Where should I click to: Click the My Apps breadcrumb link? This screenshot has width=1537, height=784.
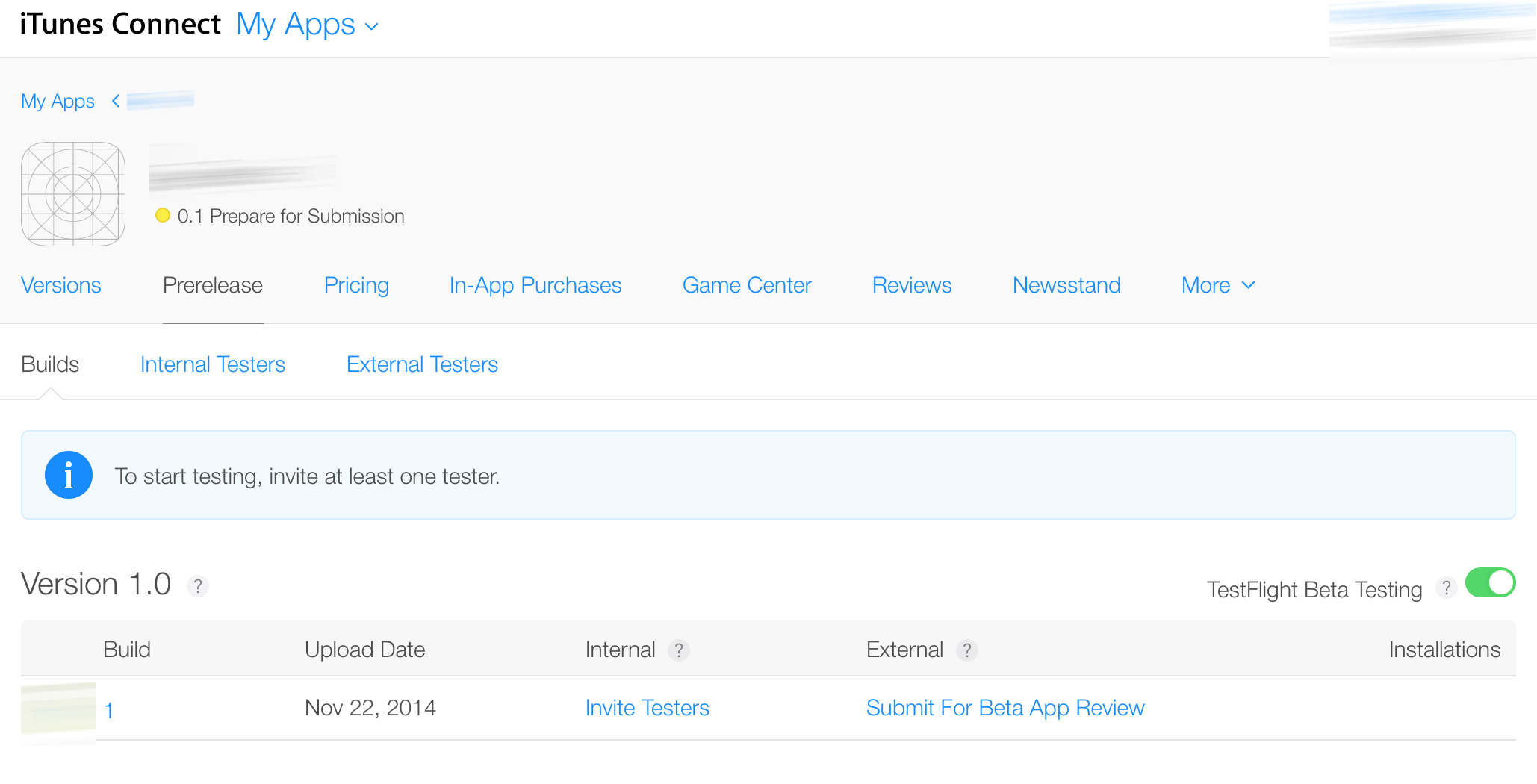58,101
